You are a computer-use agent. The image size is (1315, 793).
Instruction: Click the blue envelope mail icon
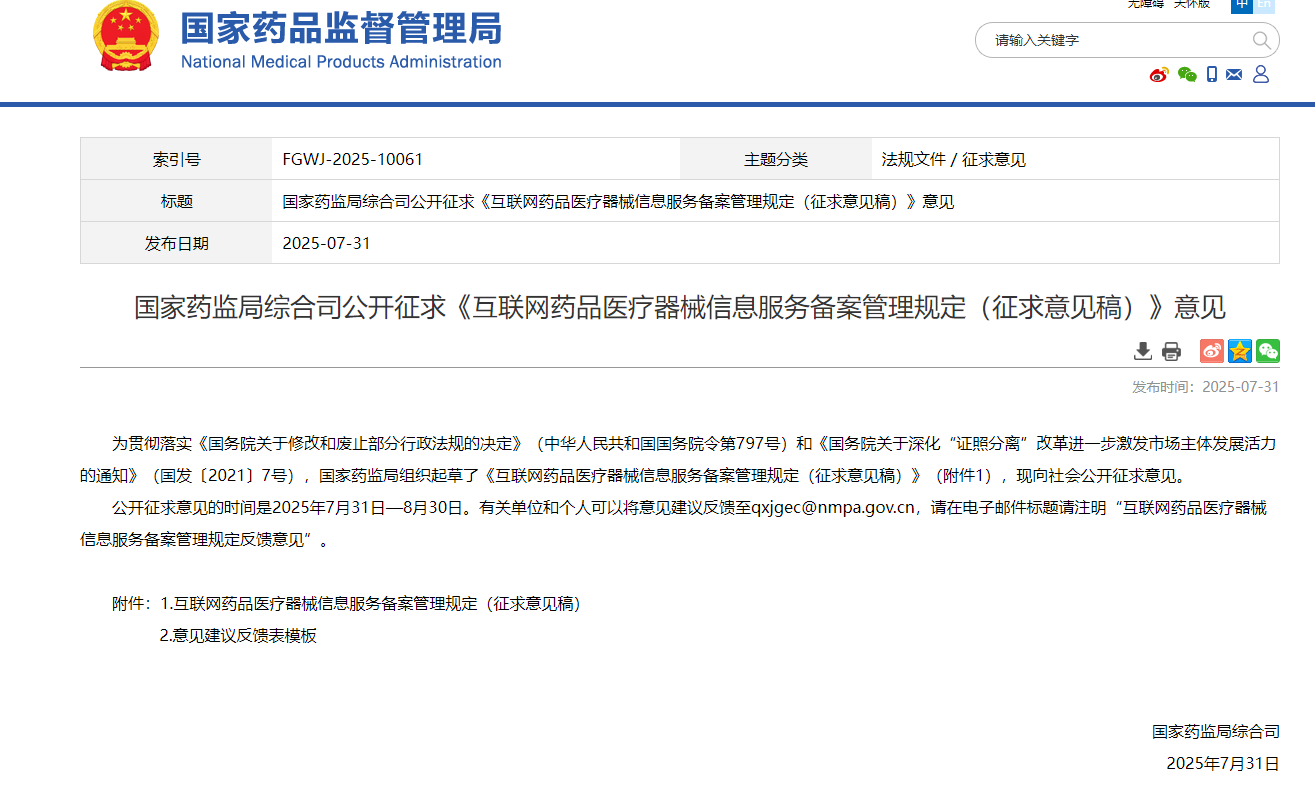(x=1234, y=74)
